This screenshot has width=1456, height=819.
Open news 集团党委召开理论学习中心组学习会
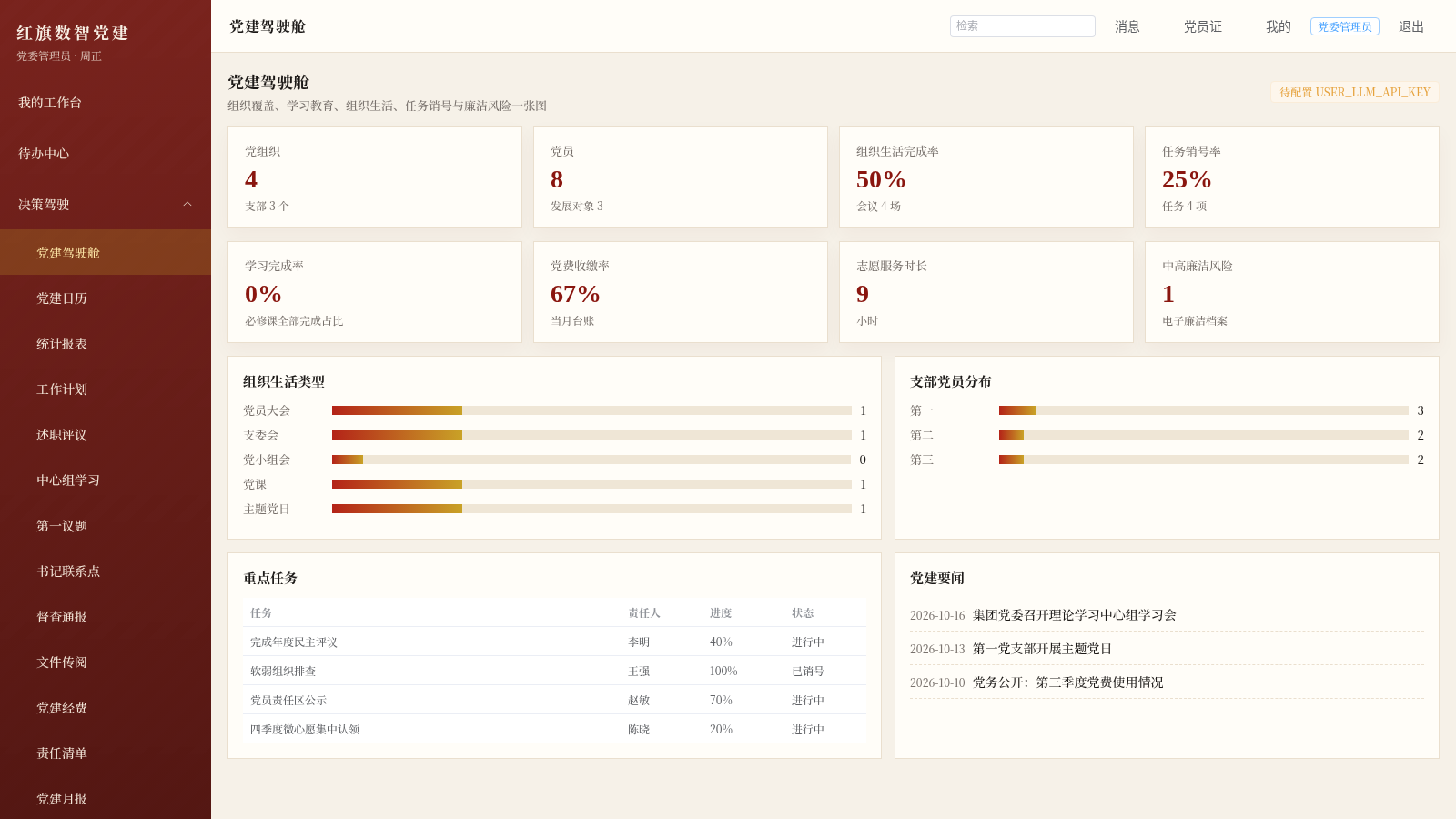tap(1074, 615)
